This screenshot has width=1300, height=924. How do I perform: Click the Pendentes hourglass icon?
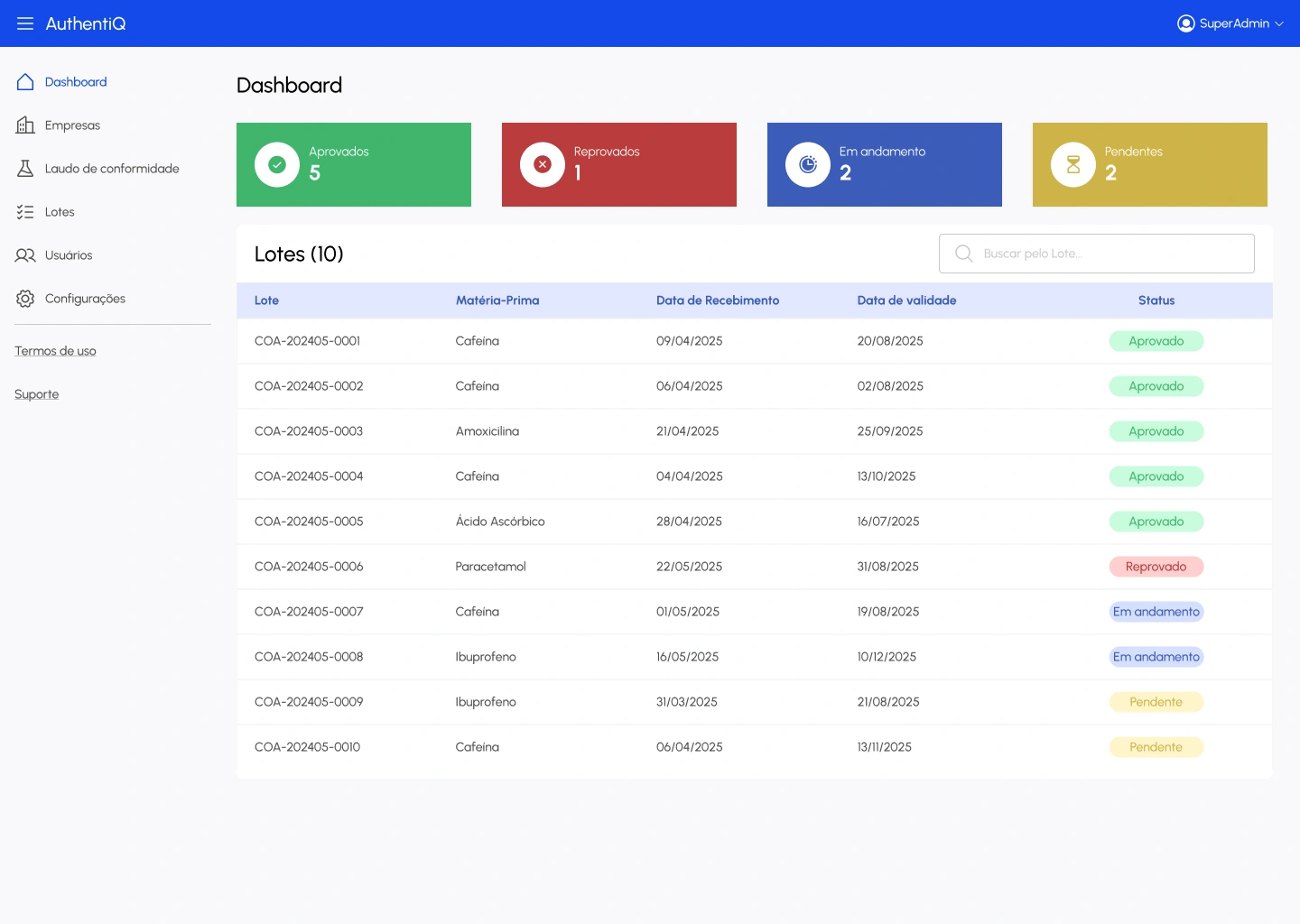(1073, 164)
